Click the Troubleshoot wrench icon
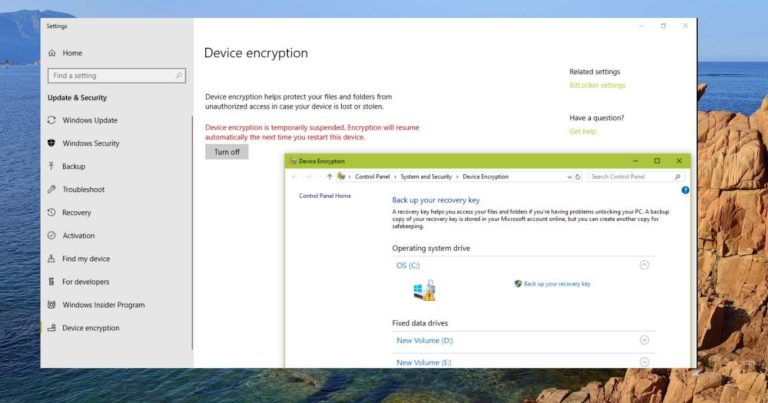The width and height of the screenshot is (768, 403). point(51,189)
